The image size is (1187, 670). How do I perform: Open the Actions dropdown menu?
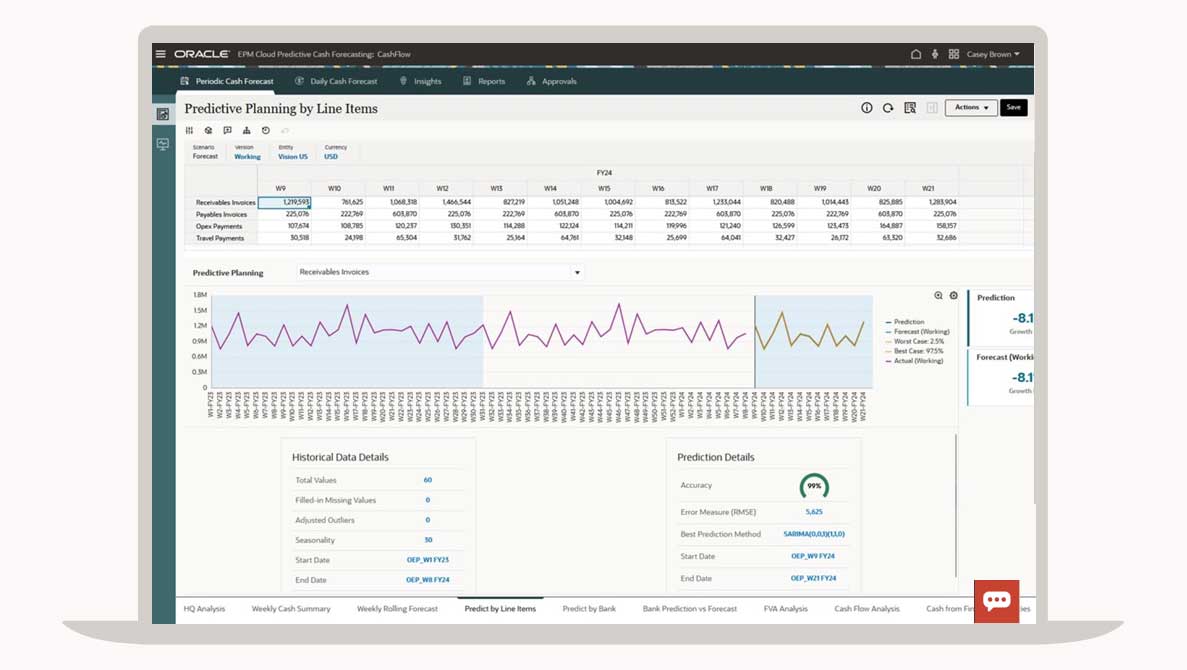tap(970, 108)
